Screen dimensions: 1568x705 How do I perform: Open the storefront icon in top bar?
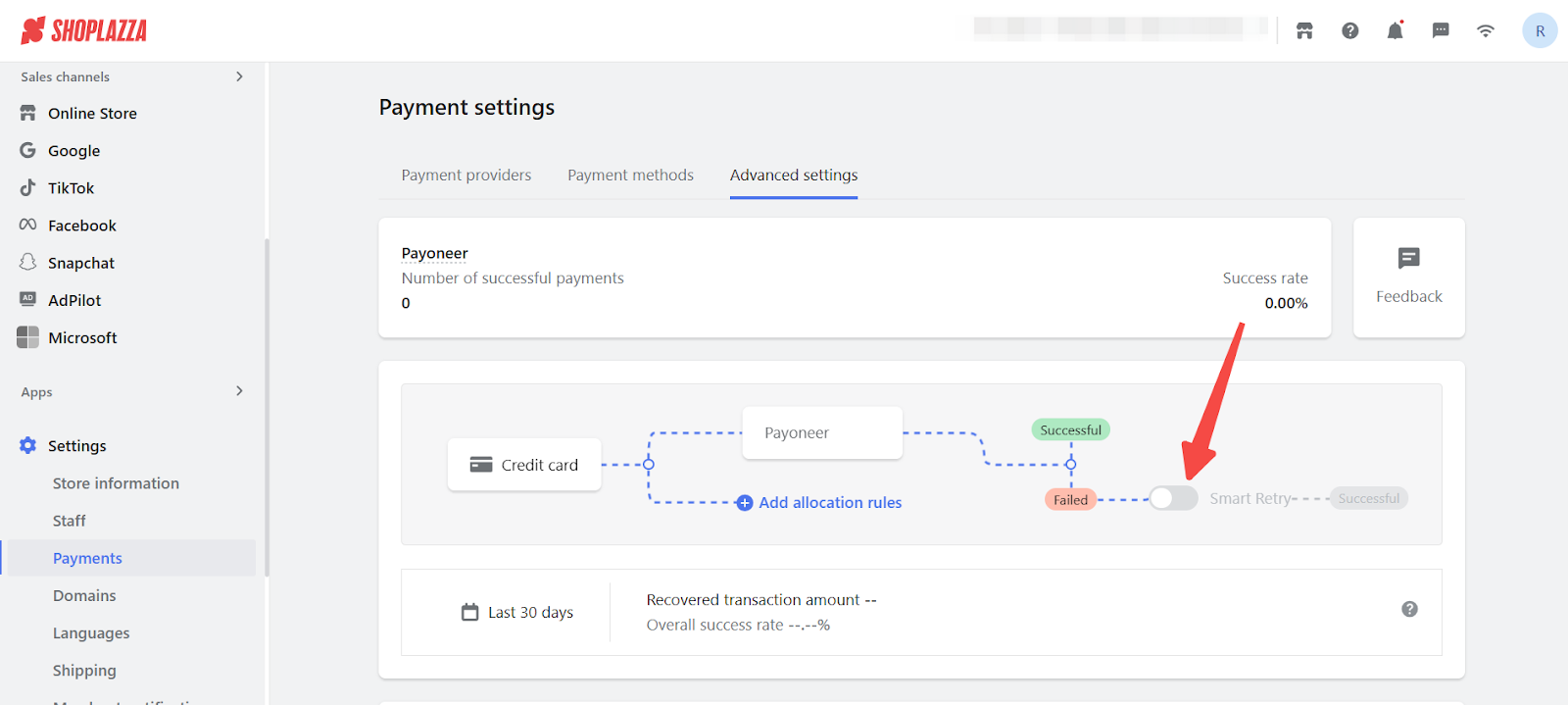pos(1304,30)
